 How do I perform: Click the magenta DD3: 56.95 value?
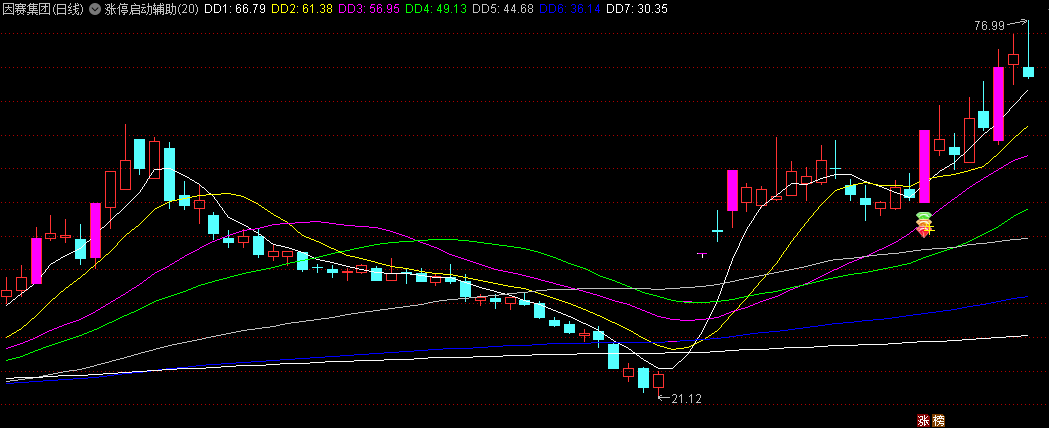(367, 10)
